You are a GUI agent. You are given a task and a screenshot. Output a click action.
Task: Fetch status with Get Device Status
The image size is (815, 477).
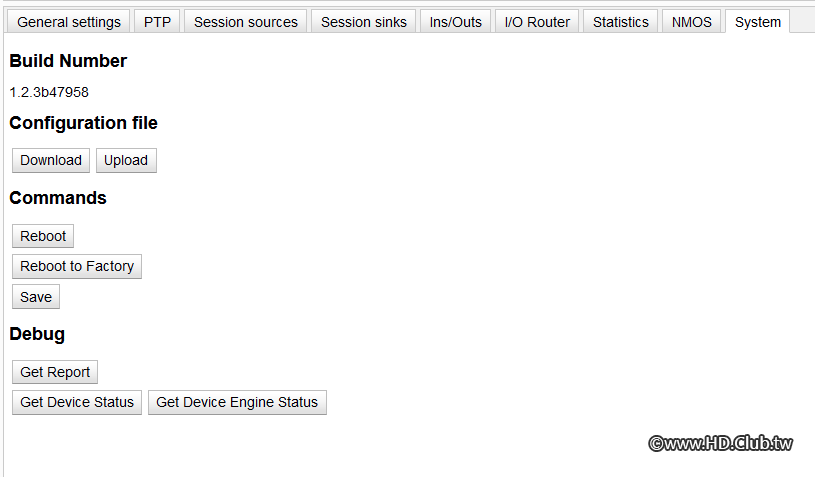tap(77, 402)
